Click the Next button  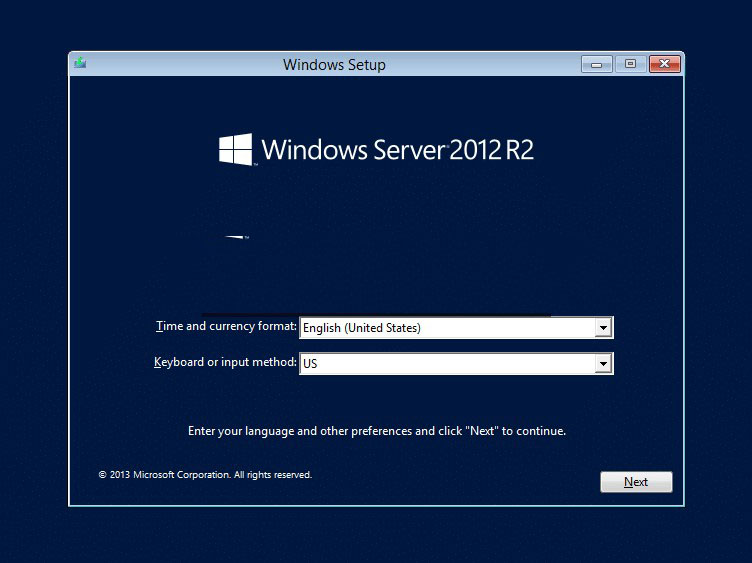coord(636,481)
